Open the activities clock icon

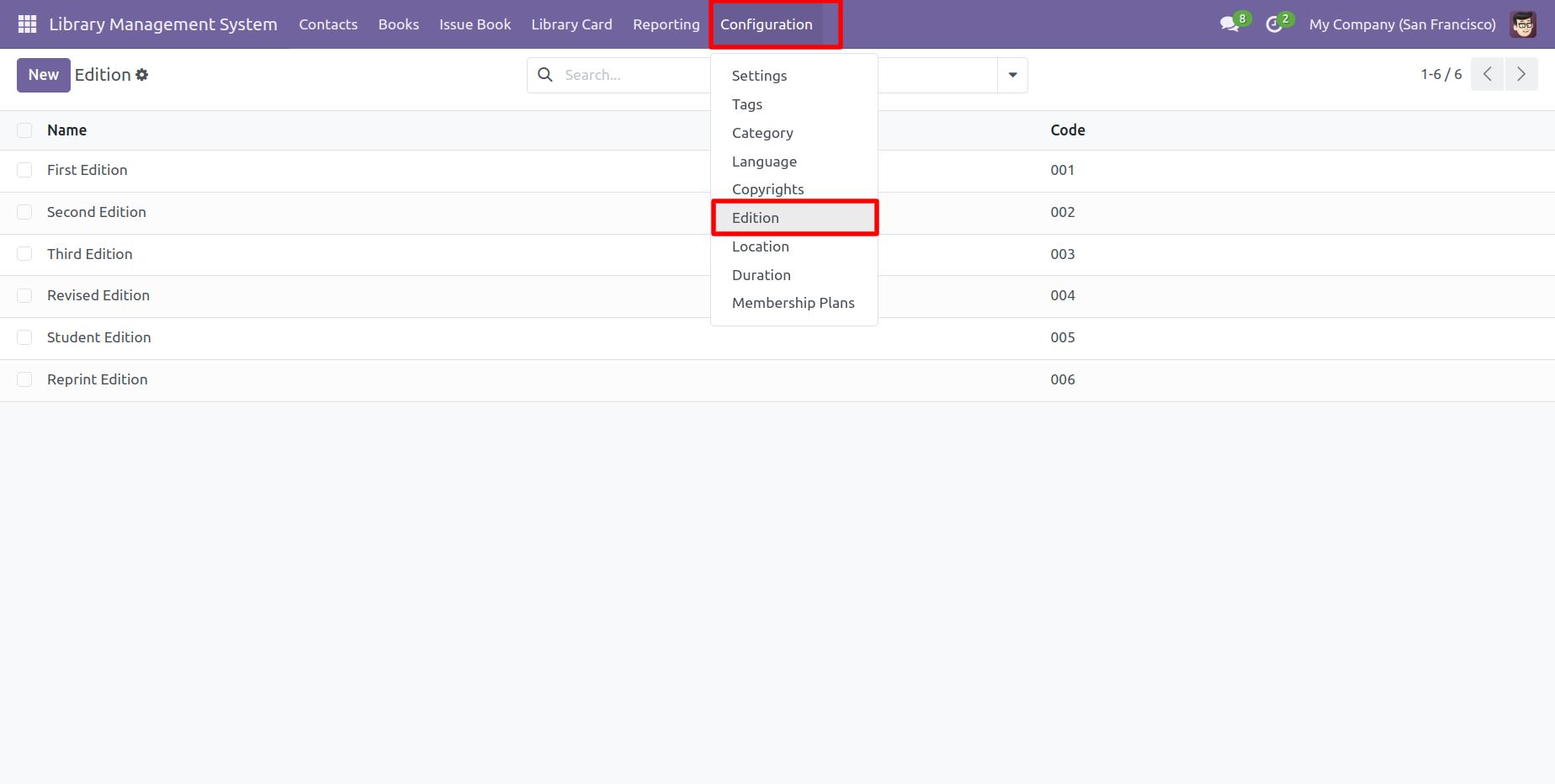click(1274, 24)
